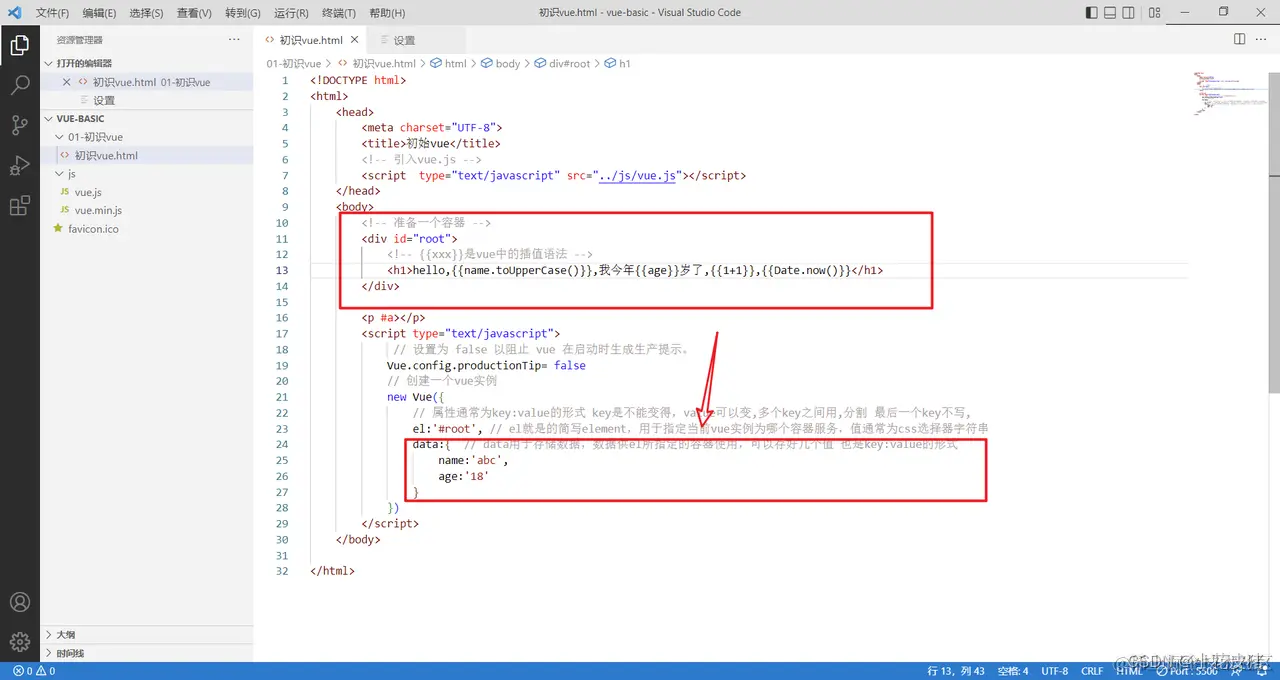The height and width of the screenshot is (680, 1280).
Task: Open the 运行(R) menu
Action: 290,13
